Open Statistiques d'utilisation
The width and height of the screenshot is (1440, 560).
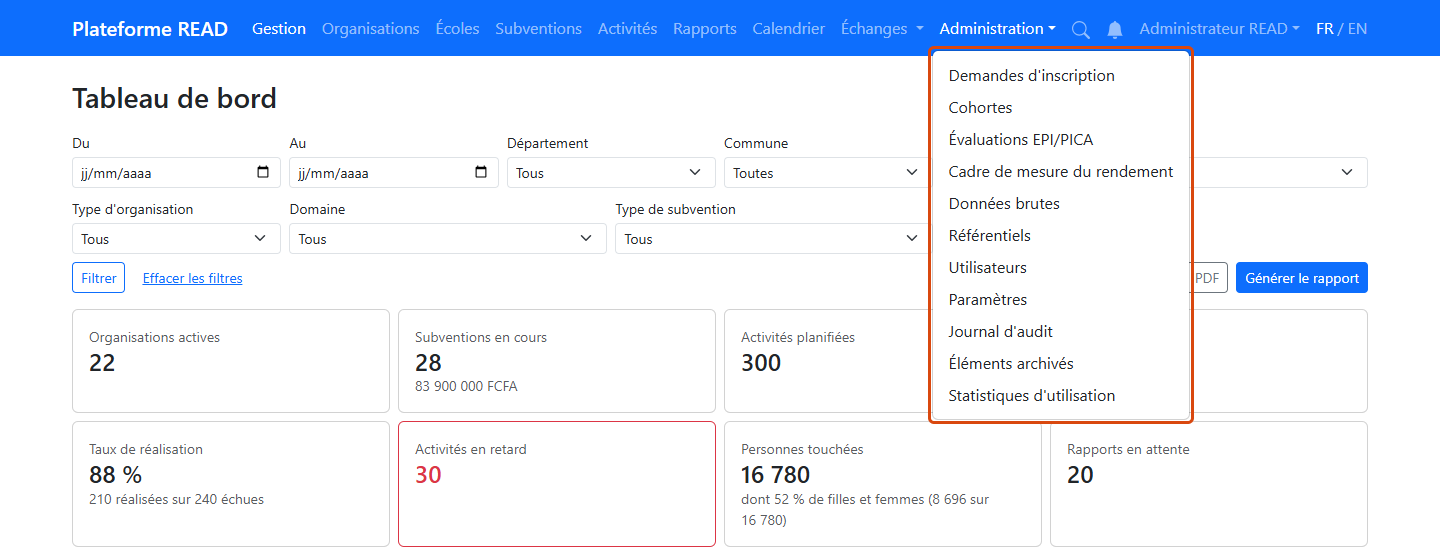1060,395
